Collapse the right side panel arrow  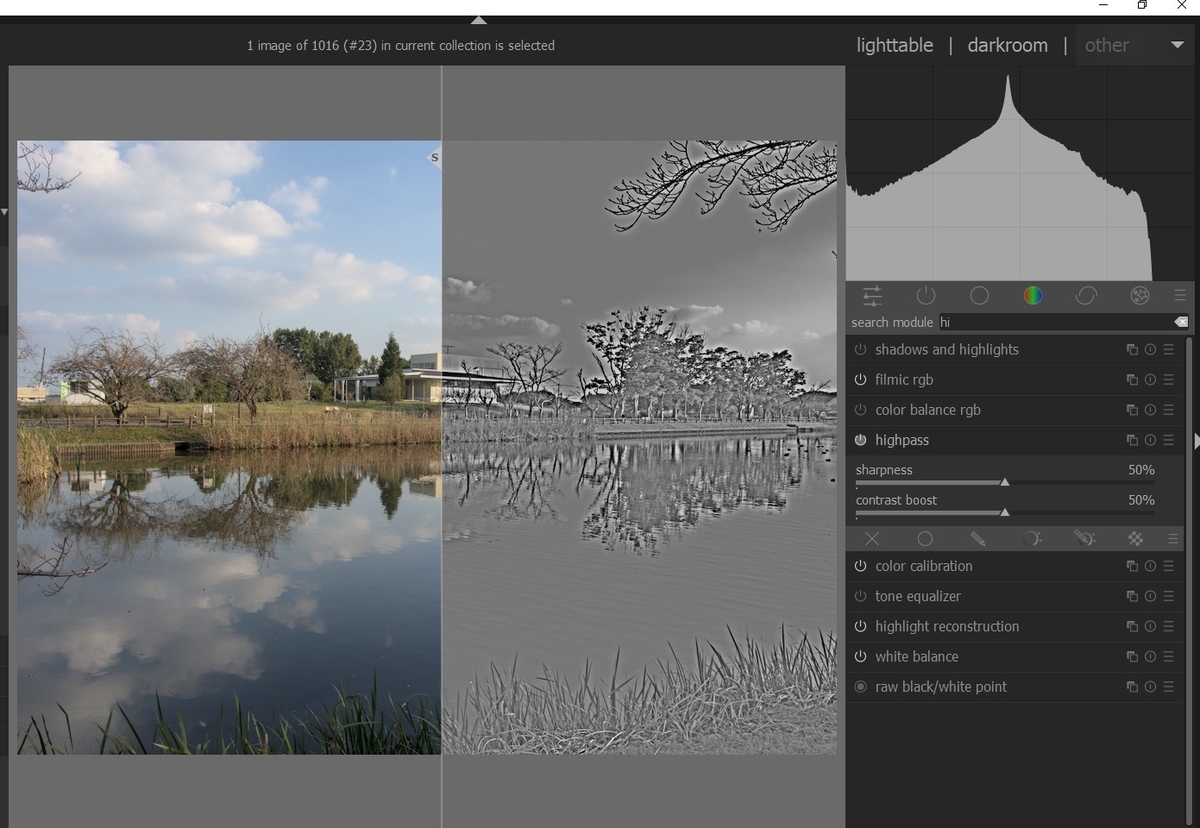pos(1196,441)
